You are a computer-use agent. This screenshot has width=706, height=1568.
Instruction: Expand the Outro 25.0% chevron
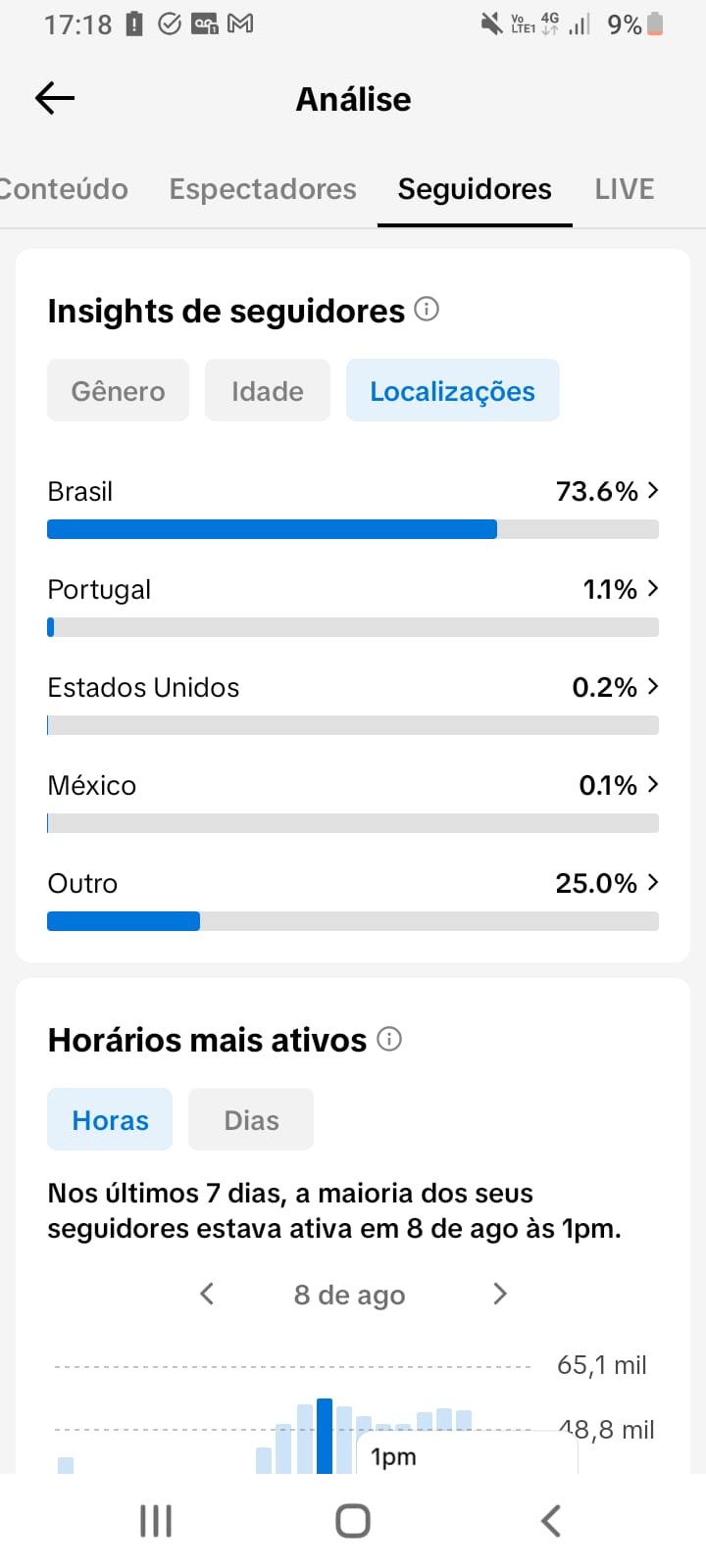pos(653,882)
